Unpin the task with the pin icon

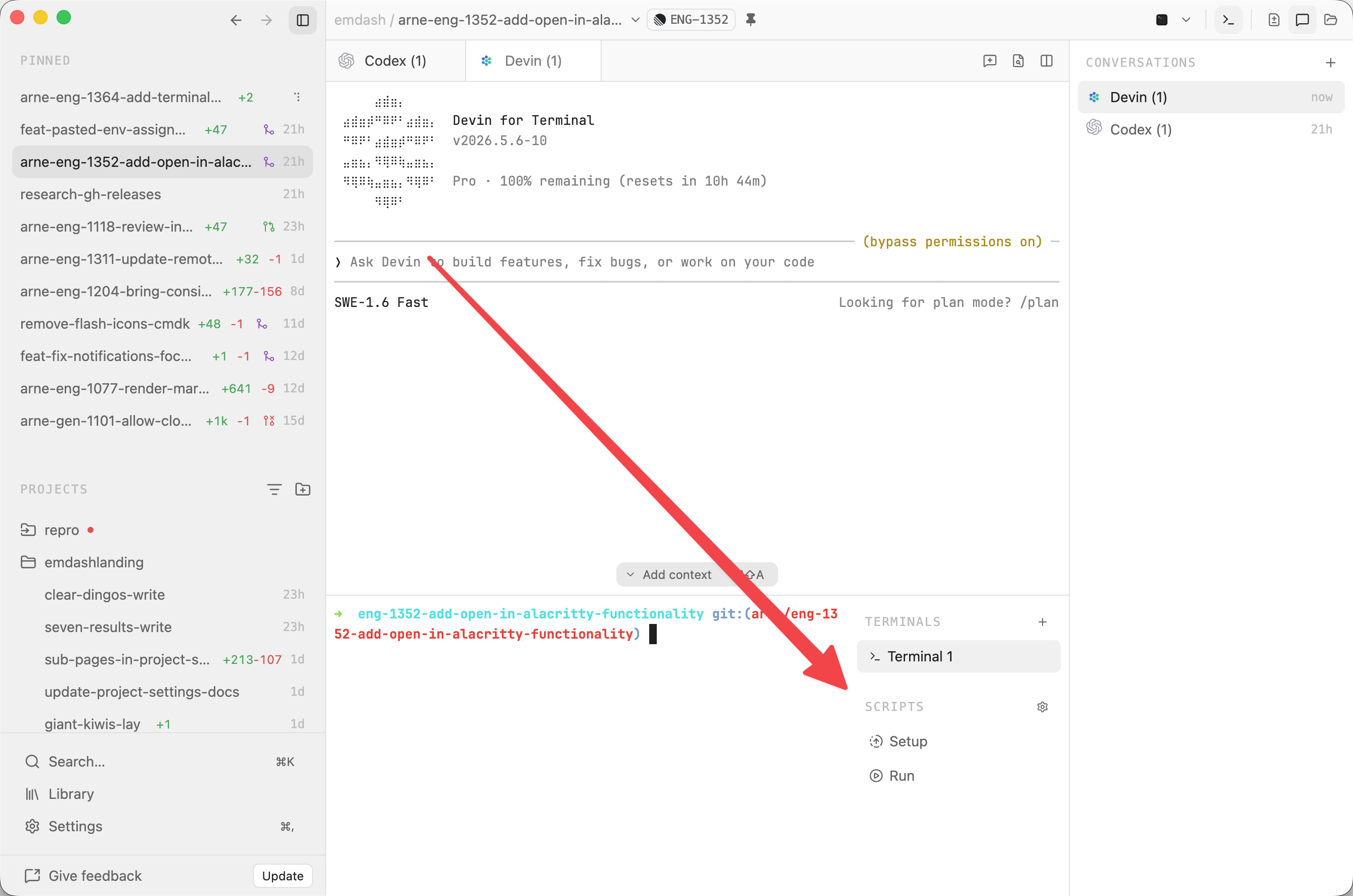[751, 20]
